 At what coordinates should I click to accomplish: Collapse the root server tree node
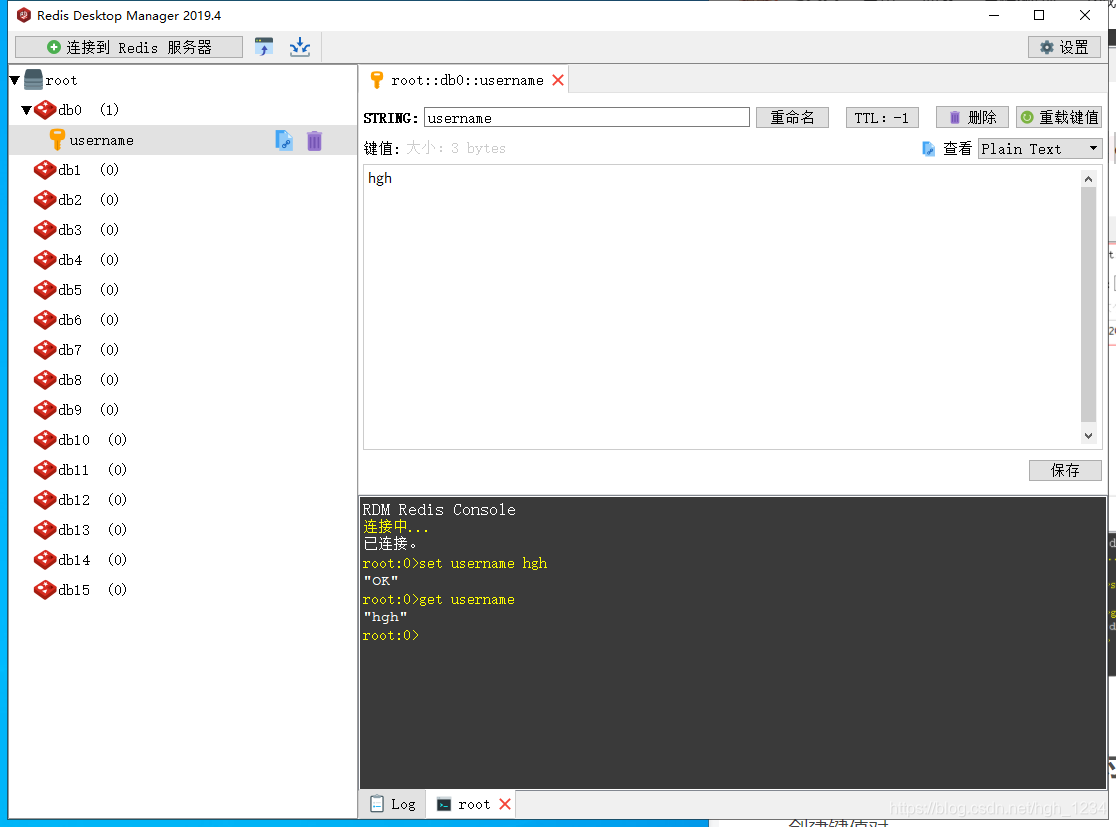pyautogui.click(x=15, y=80)
